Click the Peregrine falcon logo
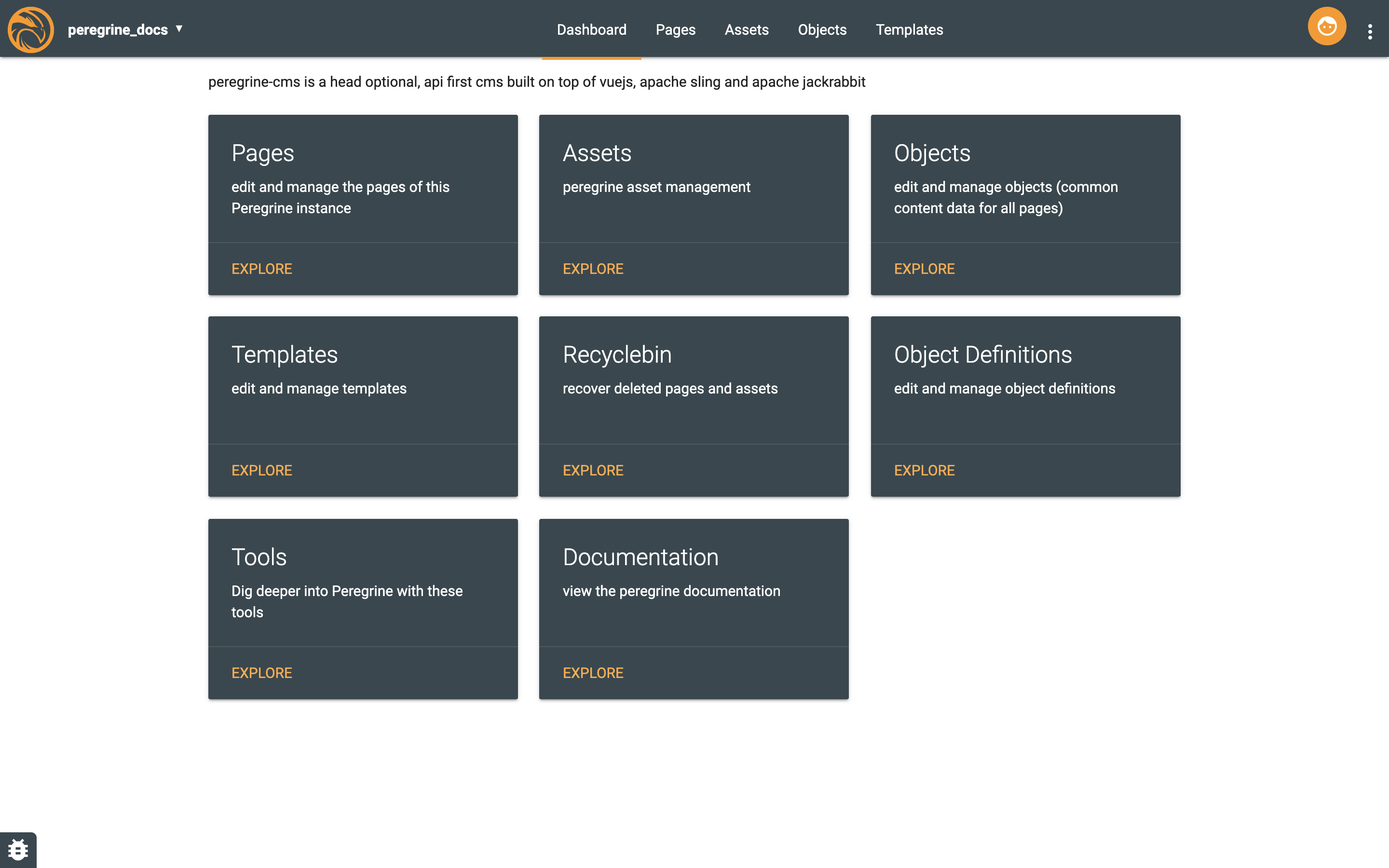The image size is (1389, 868). click(x=30, y=29)
